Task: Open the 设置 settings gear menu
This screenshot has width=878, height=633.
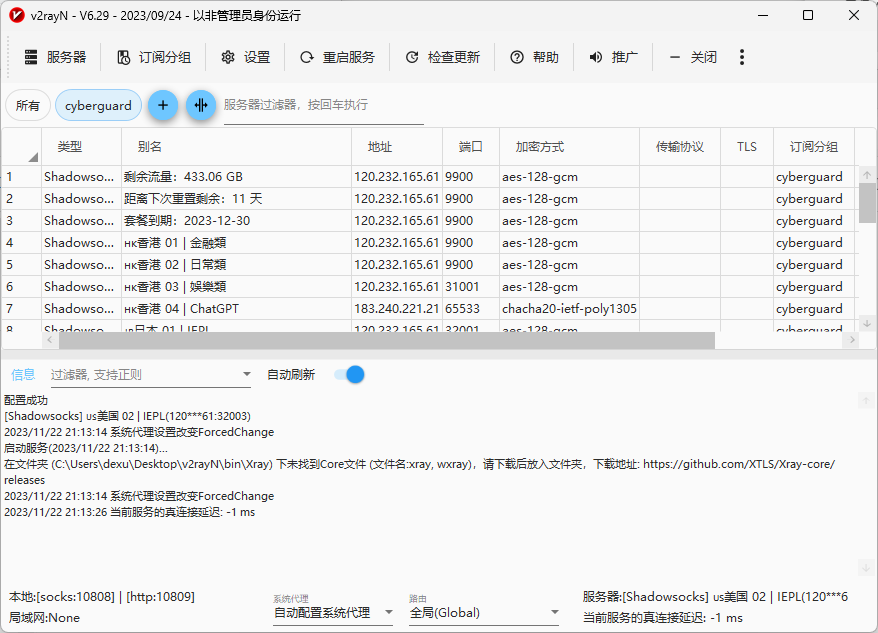Action: tap(246, 58)
